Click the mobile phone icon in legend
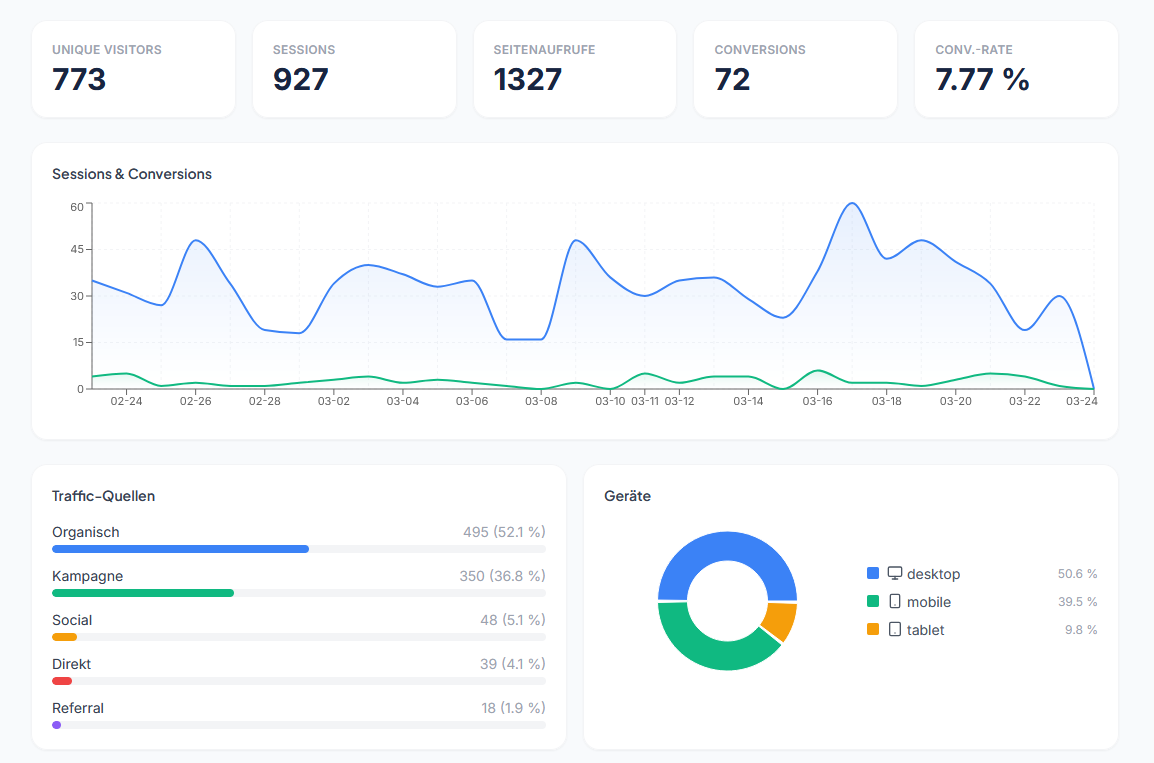Image resolution: width=1154 pixels, height=763 pixels. coord(895,602)
